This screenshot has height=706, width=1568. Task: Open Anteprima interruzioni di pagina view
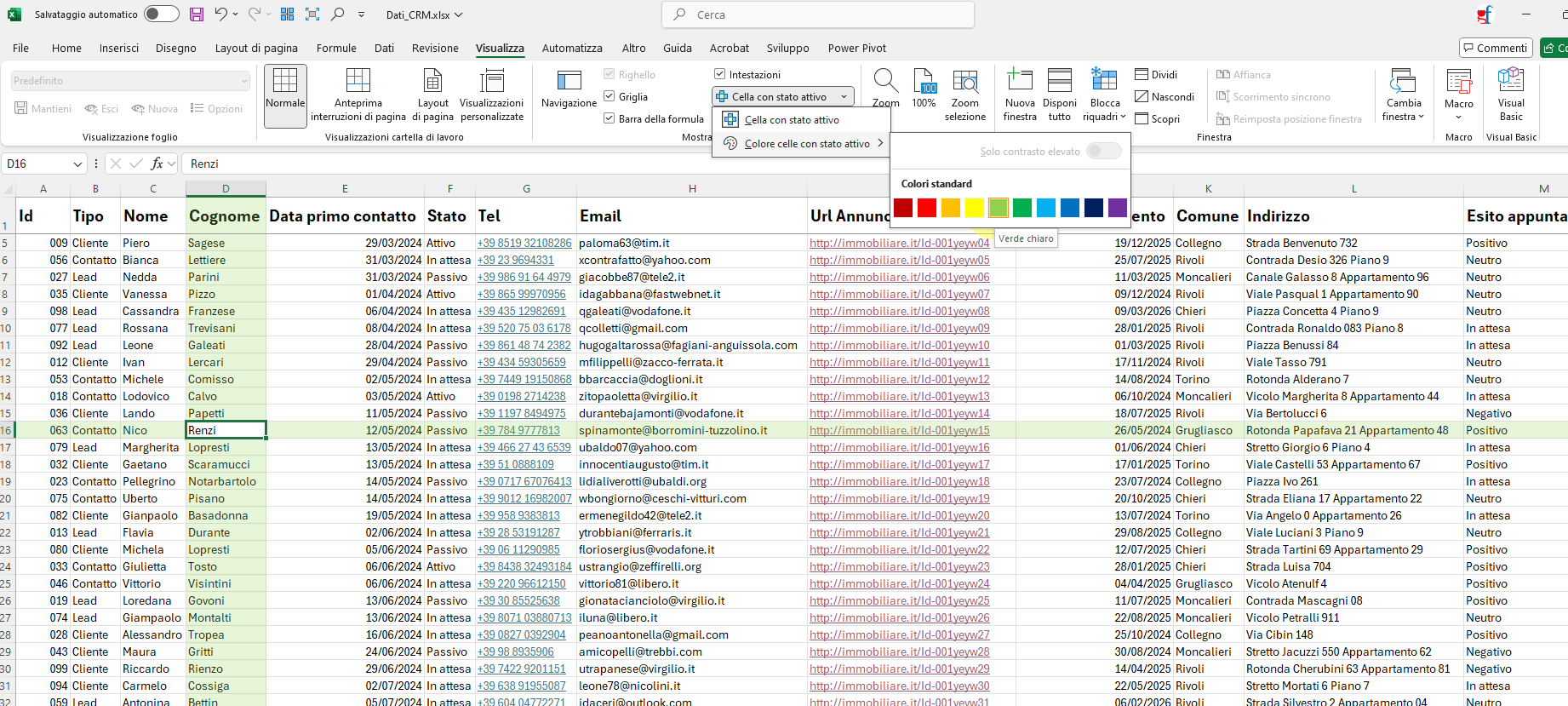tap(358, 95)
